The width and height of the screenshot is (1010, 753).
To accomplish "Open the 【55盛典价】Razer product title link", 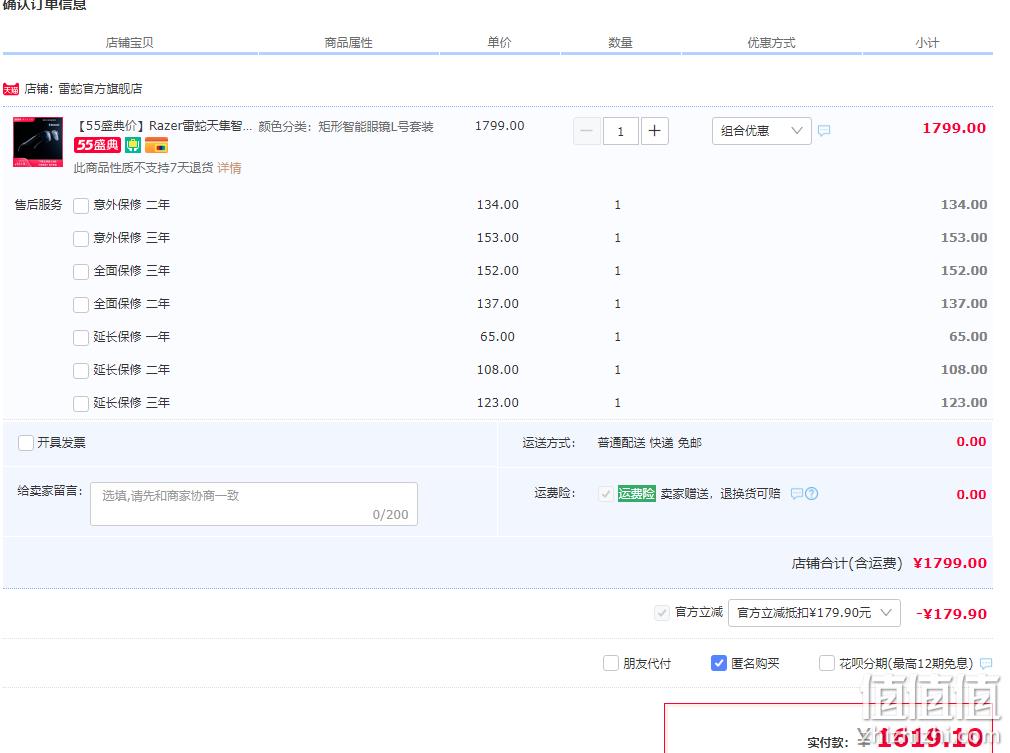I will click(x=164, y=126).
